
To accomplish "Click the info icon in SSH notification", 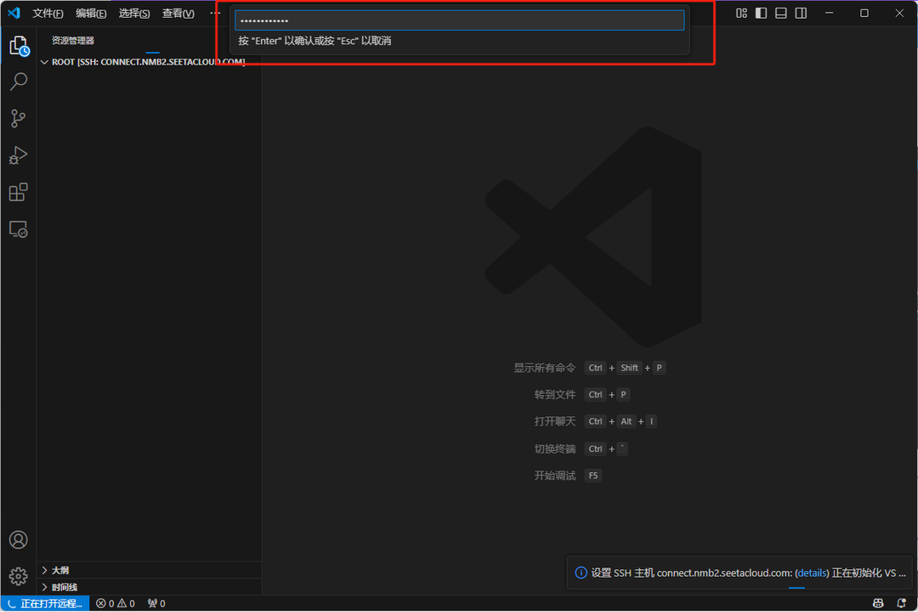I will (581, 573).
